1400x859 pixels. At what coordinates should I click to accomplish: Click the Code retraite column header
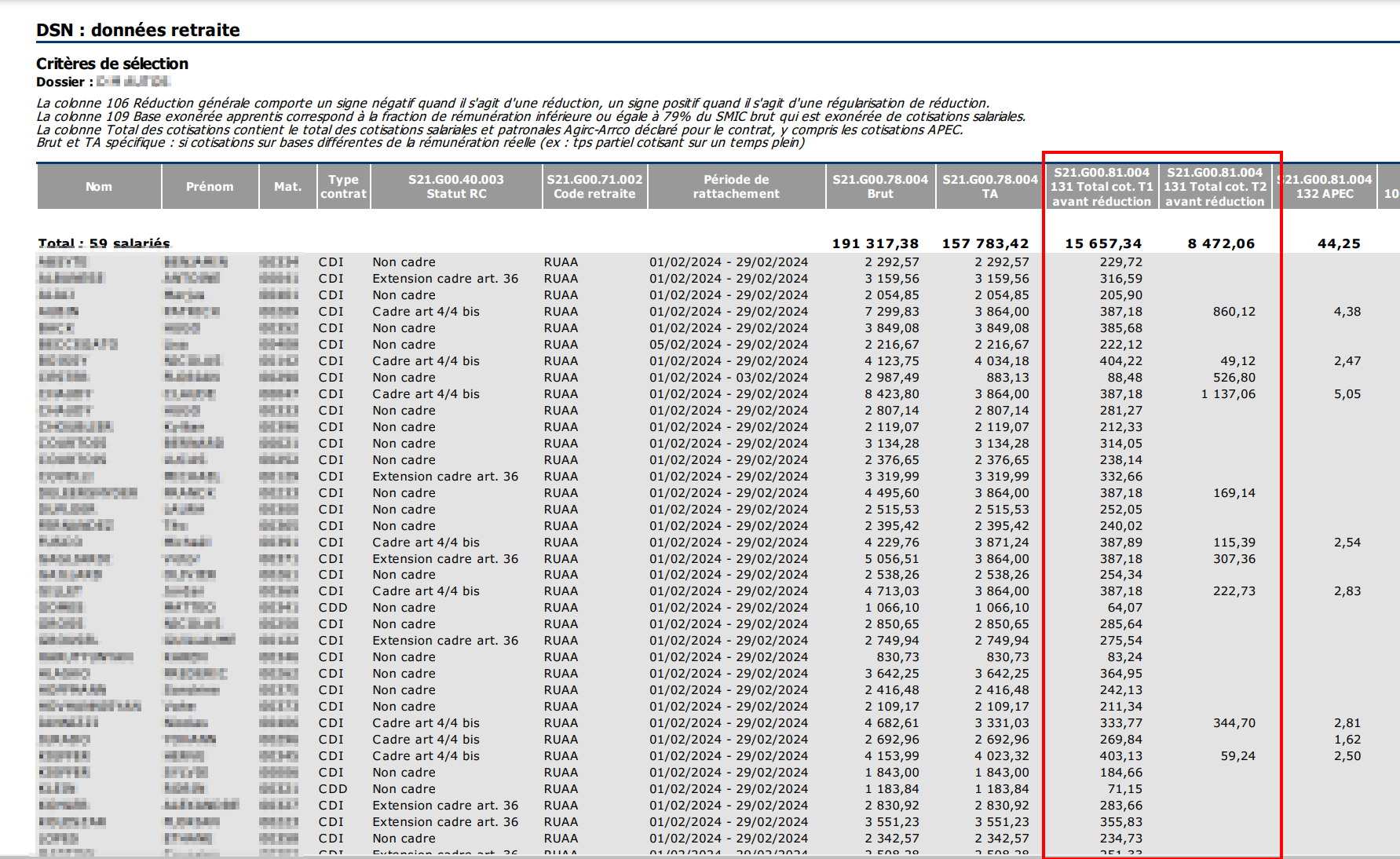tap(594, 187)
